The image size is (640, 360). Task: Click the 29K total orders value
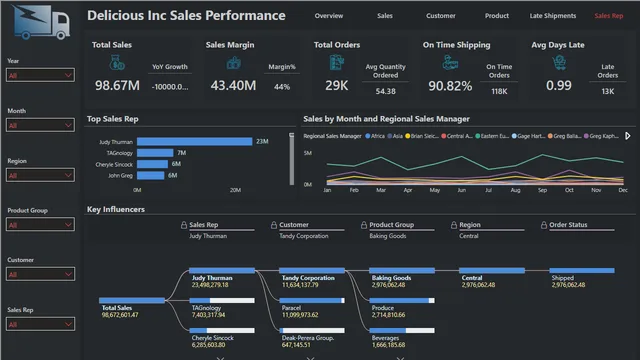click(337, 86)
